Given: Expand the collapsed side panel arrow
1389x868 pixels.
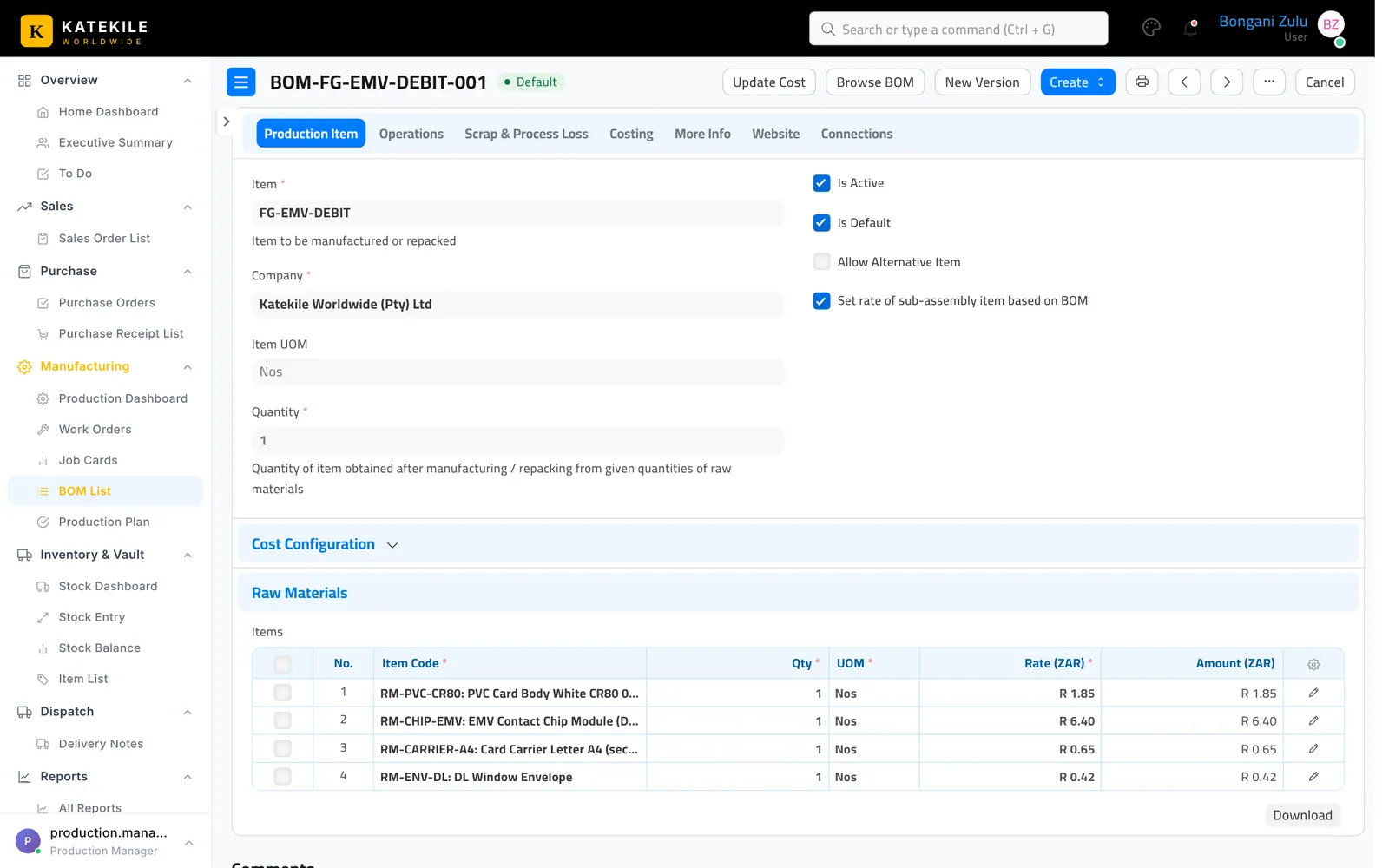Looking at the screenshot, I should pyautogui.click(x=226, y=122).
